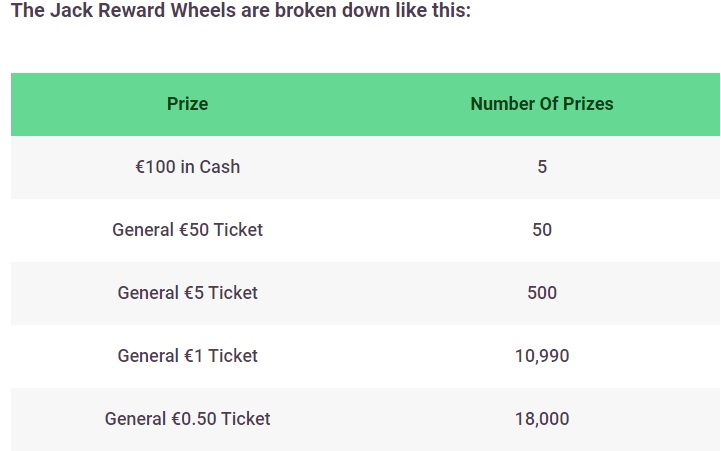Click the word General in €0.50 row

135,419
